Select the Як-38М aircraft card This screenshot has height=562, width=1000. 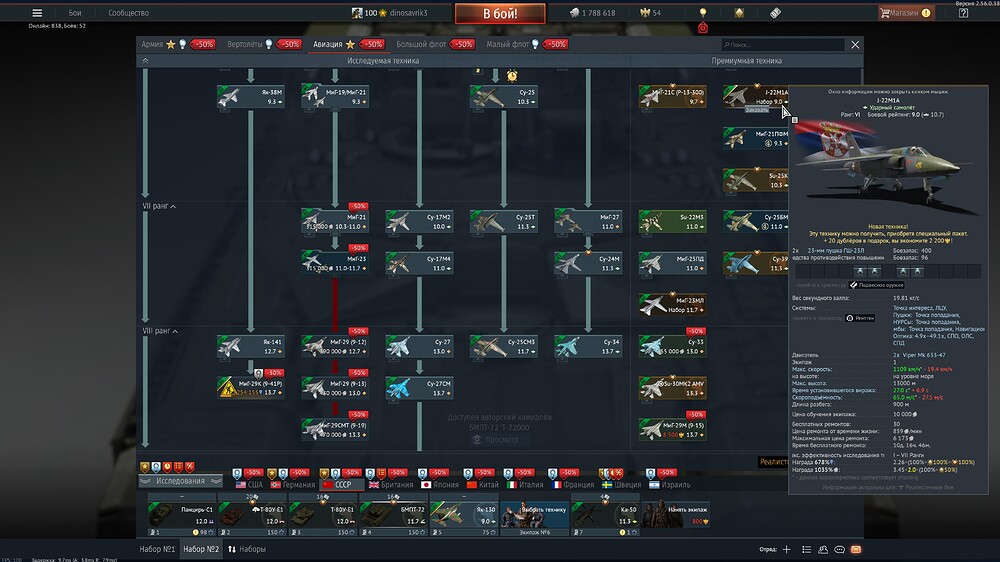[x=251, y=96]
